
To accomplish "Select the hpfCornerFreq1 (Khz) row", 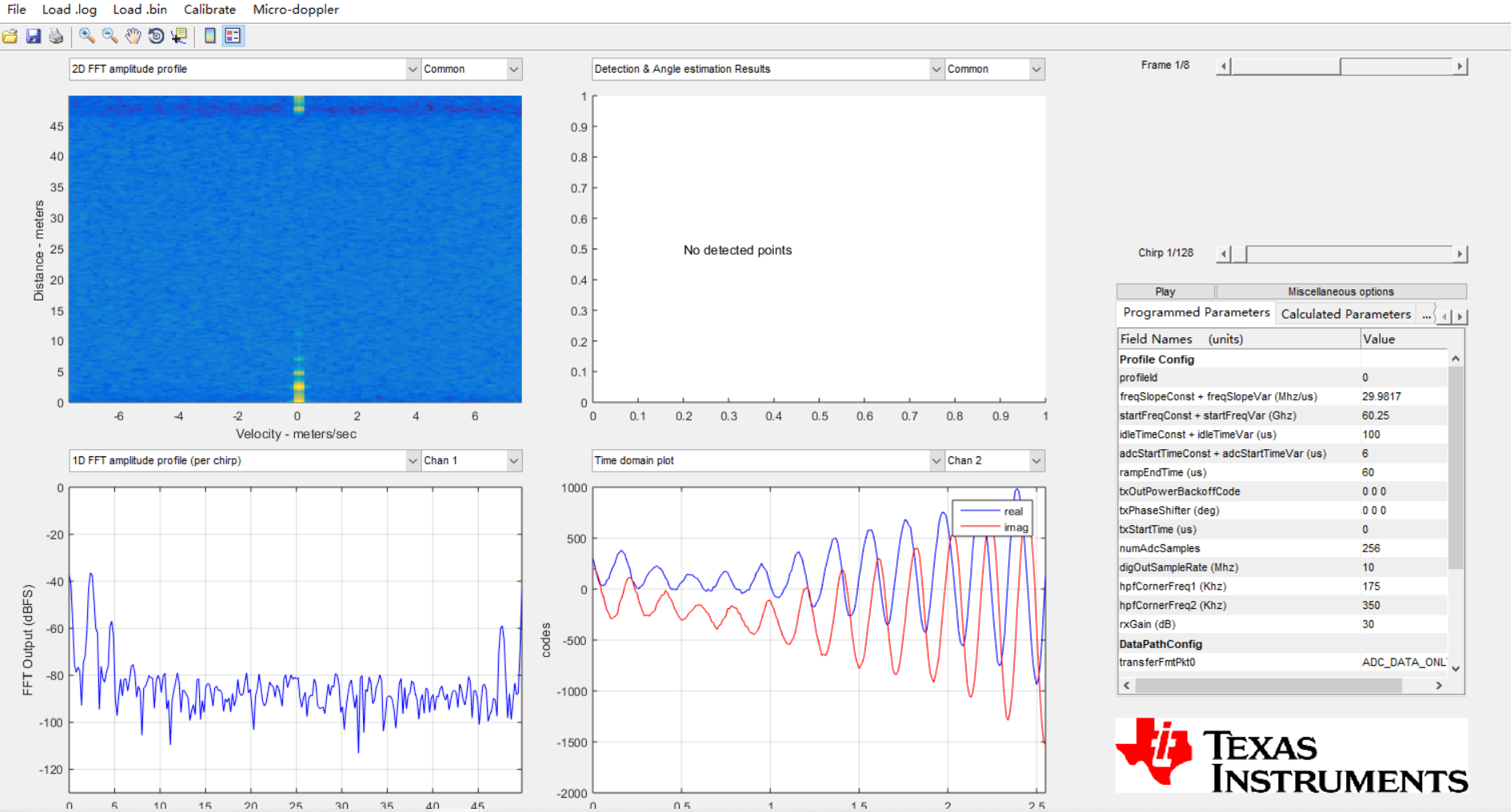I will (x=1282, y=587).
